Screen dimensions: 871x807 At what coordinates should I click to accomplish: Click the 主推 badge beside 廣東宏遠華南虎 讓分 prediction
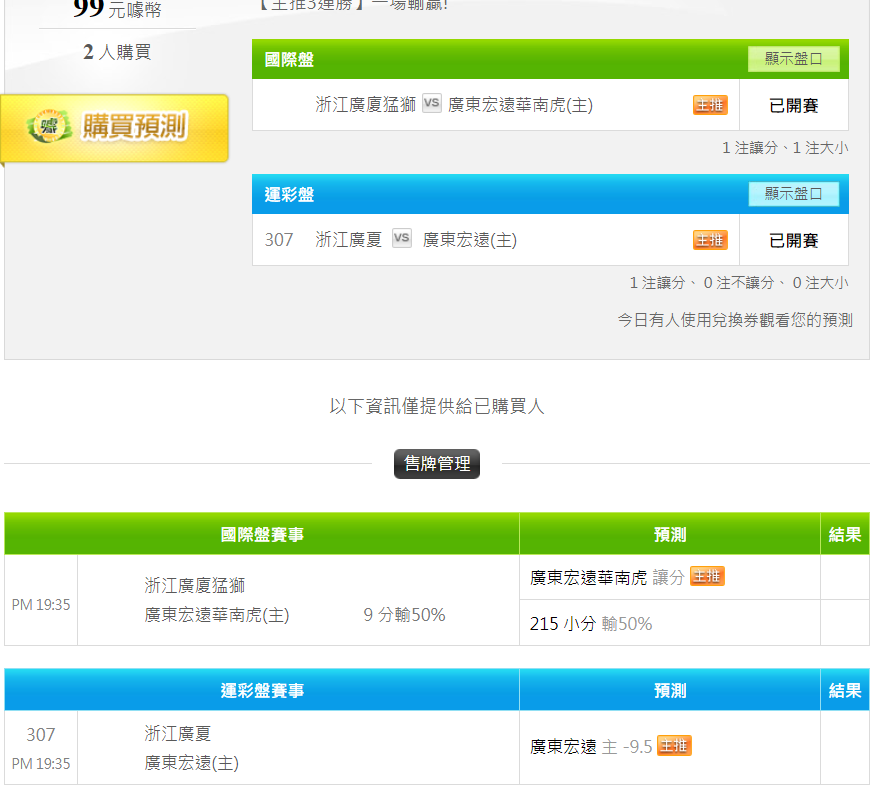707,576
